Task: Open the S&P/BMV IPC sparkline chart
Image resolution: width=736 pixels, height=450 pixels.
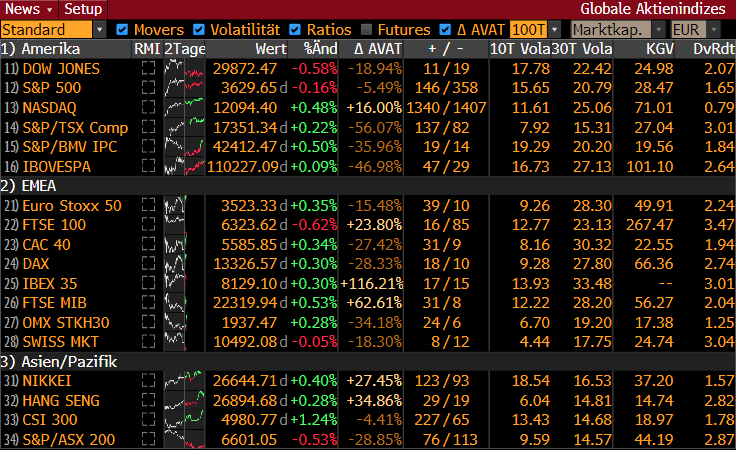Action: tap(184, 147)
